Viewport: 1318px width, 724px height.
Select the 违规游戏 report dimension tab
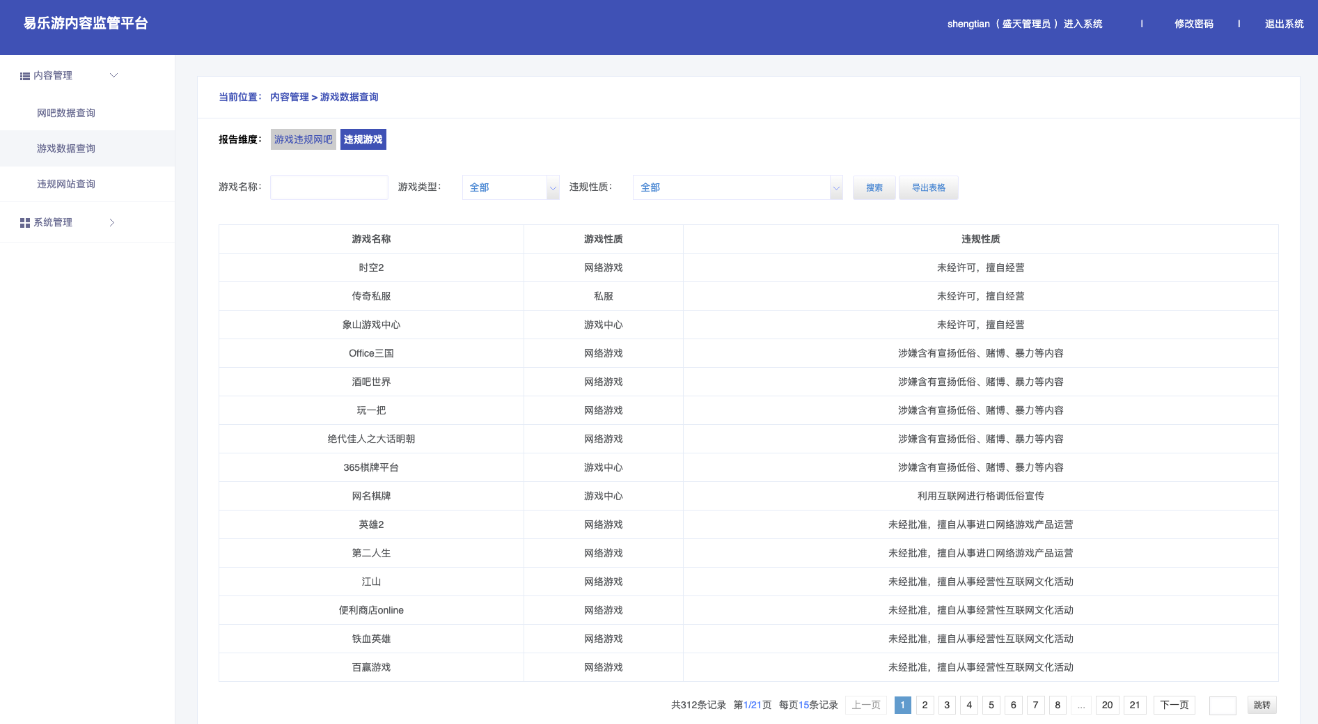363,140
